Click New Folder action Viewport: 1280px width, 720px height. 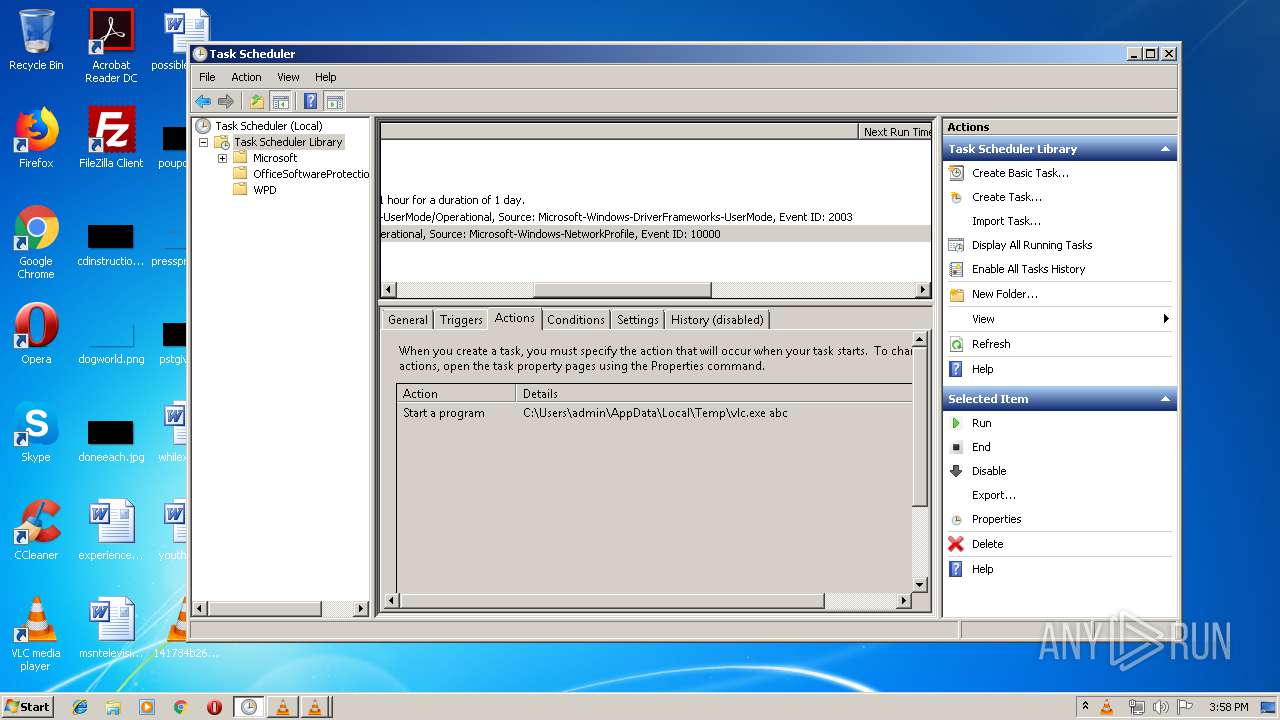(x=1004, y=294)
